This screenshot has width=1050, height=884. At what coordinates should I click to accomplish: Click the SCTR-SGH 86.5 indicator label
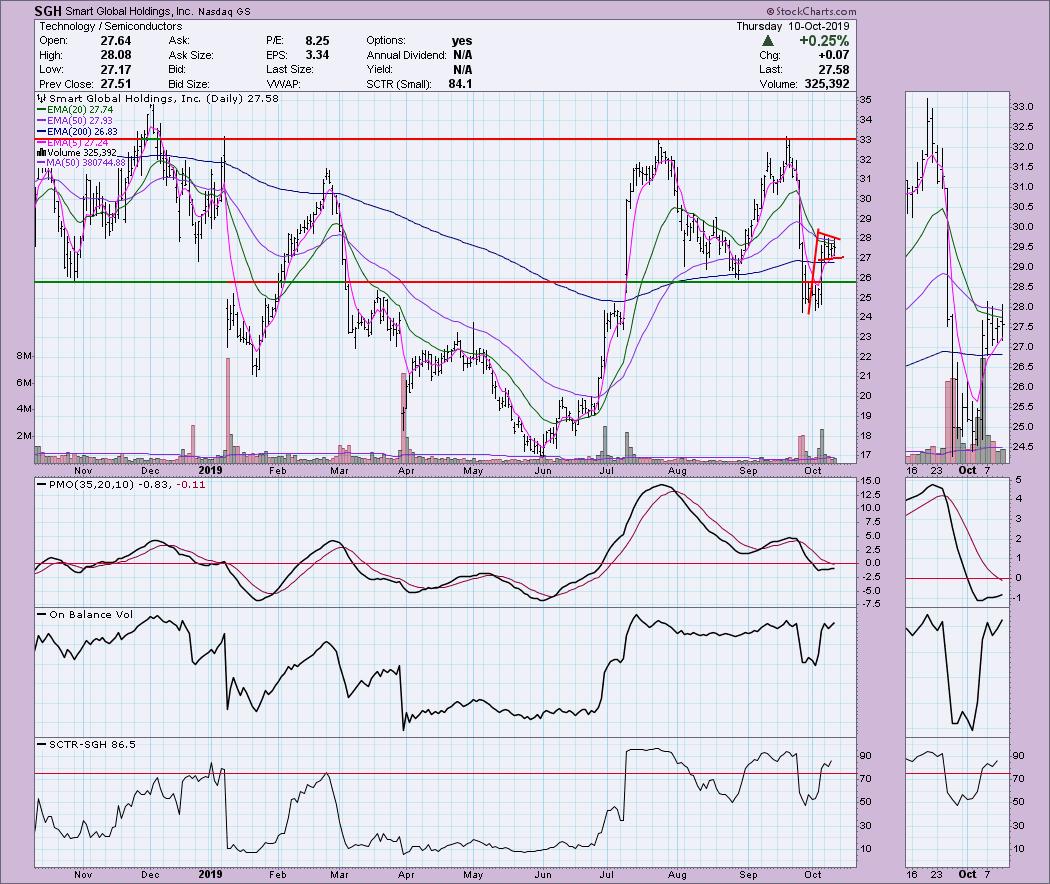click(x=86, y=744)
